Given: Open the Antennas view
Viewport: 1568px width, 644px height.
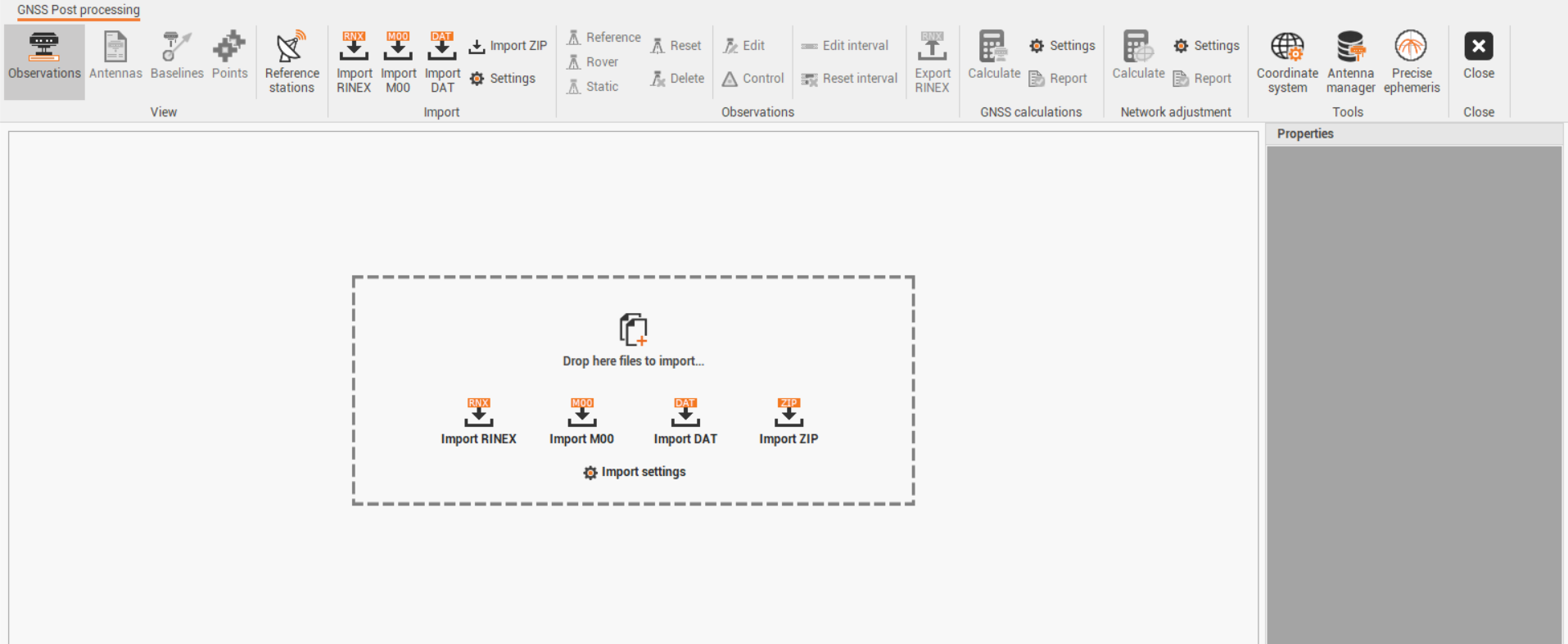Looking at the screenshot, I should 115,57.
